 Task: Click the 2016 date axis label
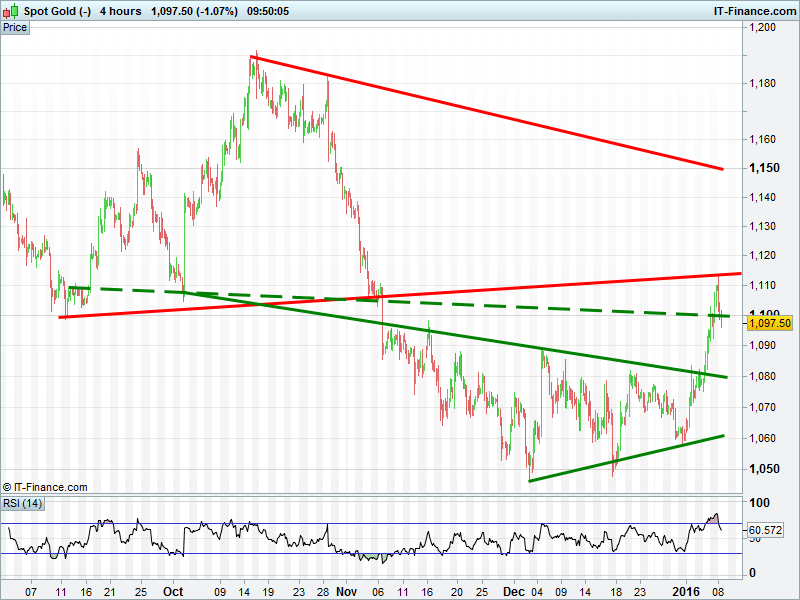(x=686, y=592)
